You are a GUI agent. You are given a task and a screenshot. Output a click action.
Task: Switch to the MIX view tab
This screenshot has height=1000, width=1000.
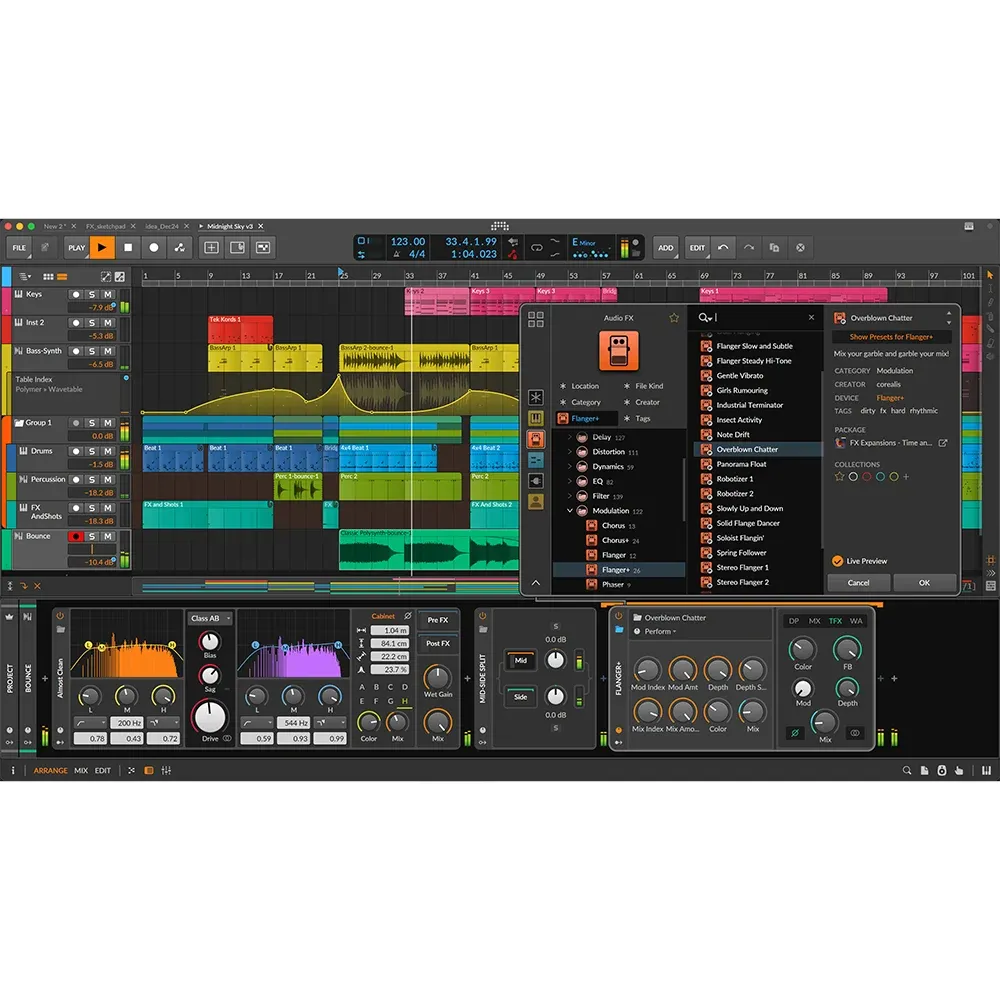(x=81, y=770)
